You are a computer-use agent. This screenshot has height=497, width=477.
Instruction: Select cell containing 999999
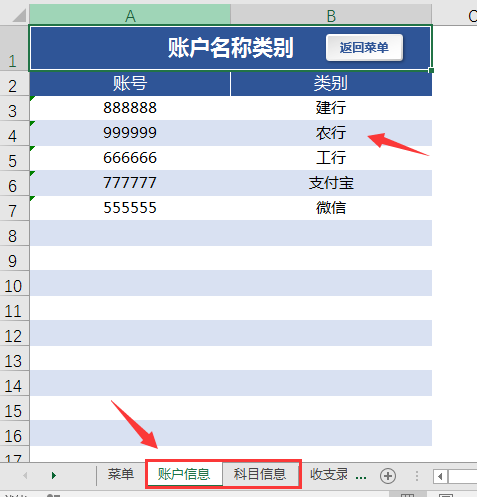pyautogui.click(x=130, y=133)
